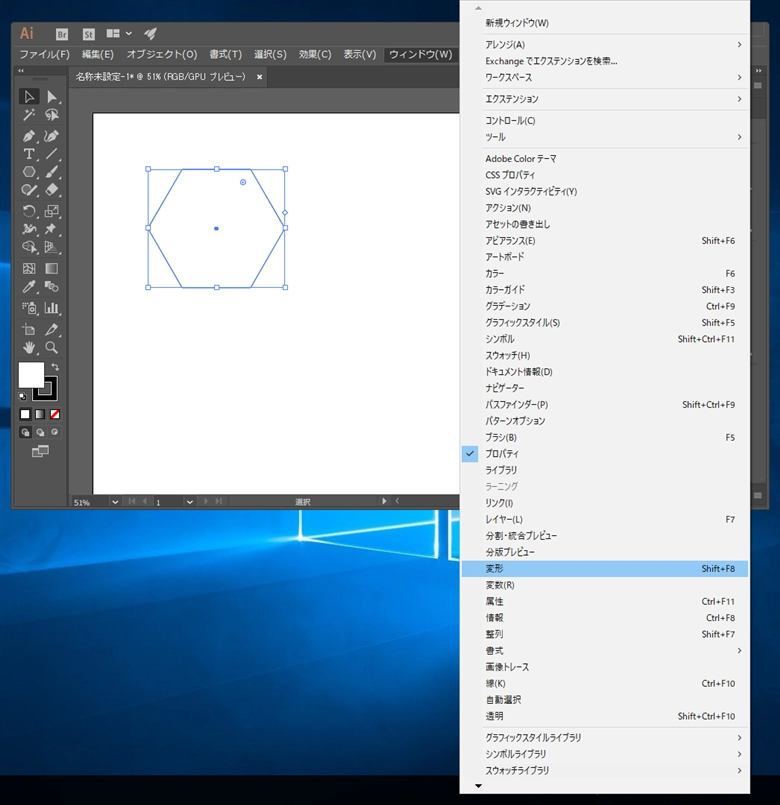Select the Scale tool
This screenshot has height=805, width=780.
point(52,211)
